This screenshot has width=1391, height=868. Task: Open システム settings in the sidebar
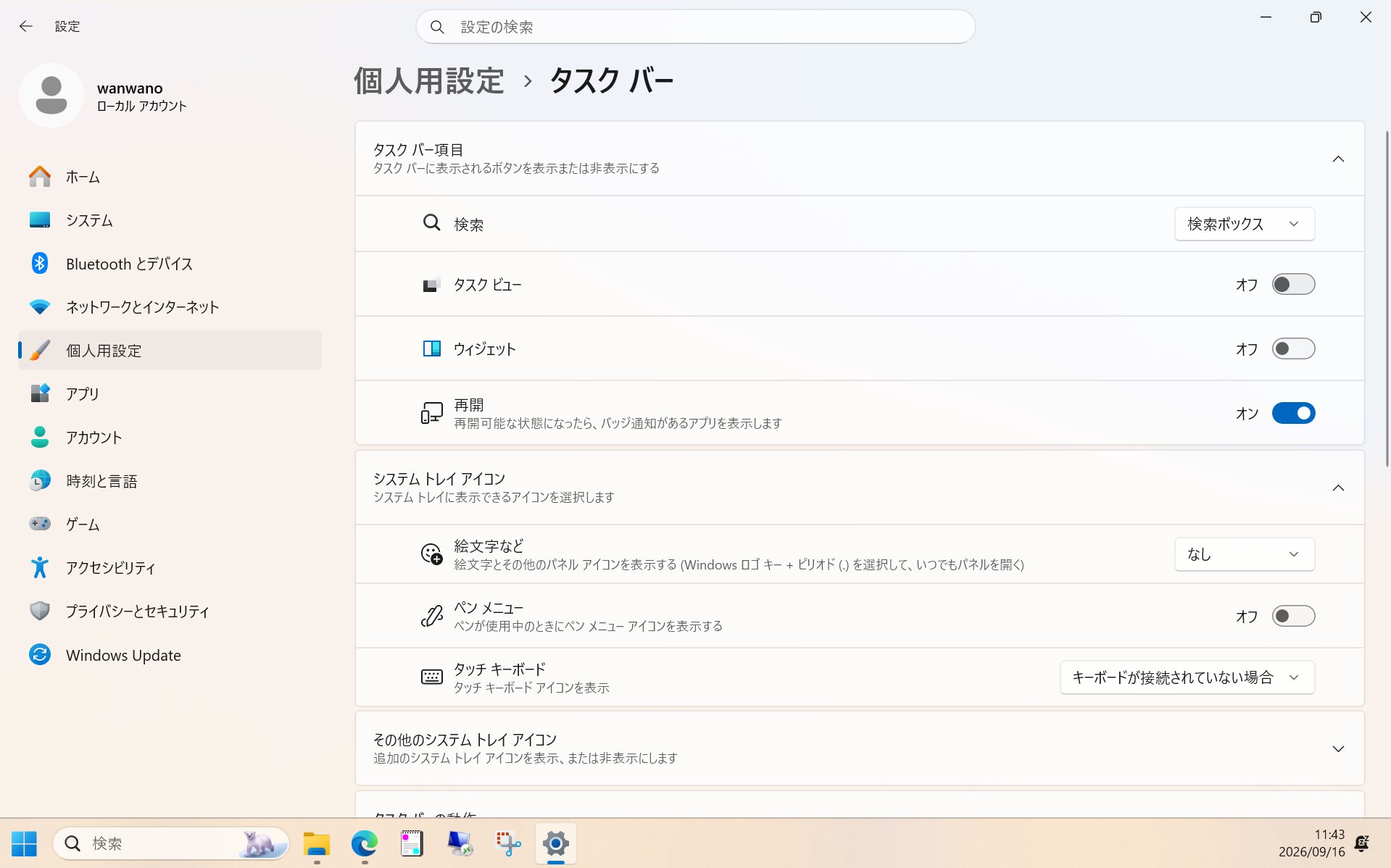(170, 220)
